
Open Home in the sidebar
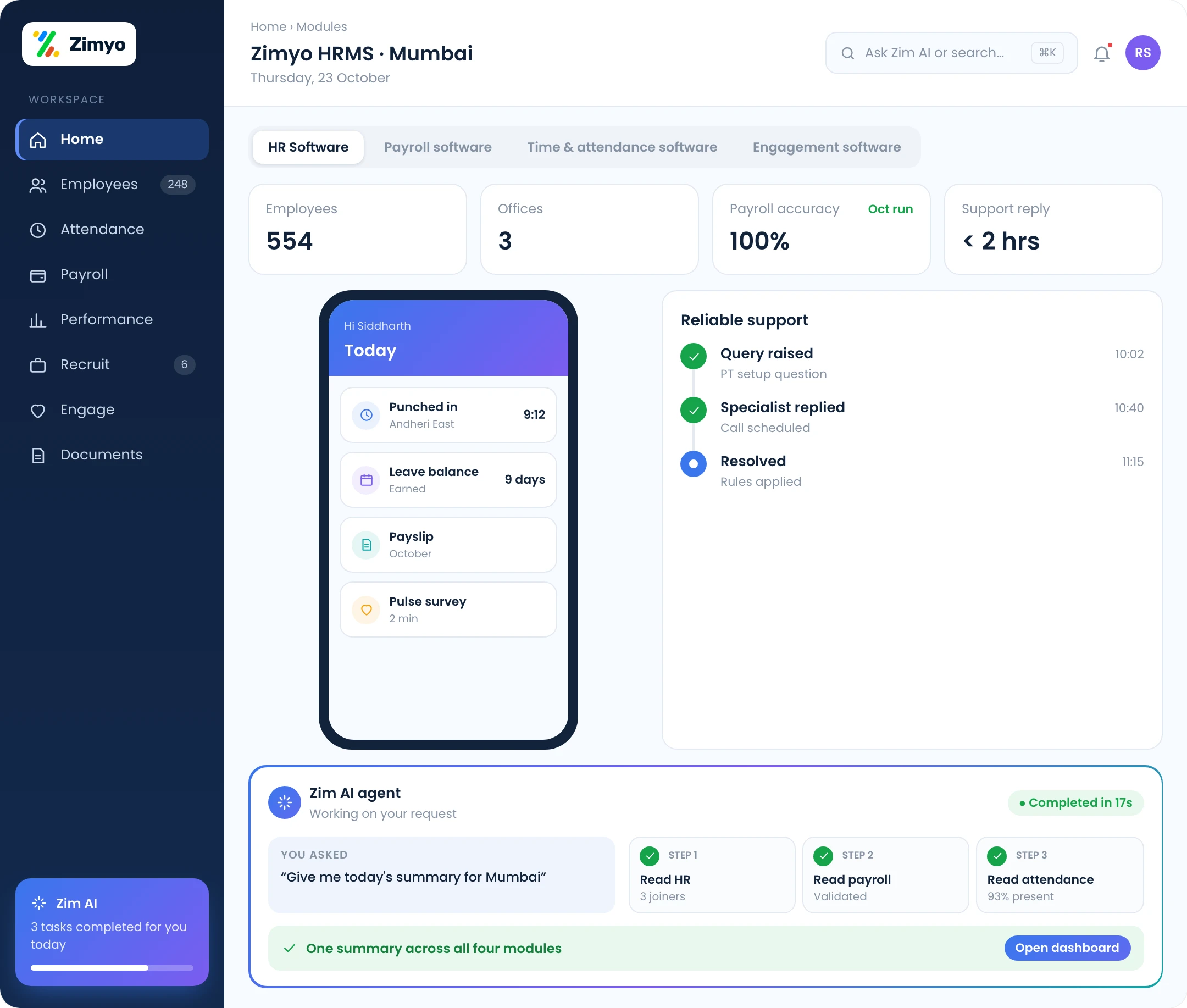point(112,140)
